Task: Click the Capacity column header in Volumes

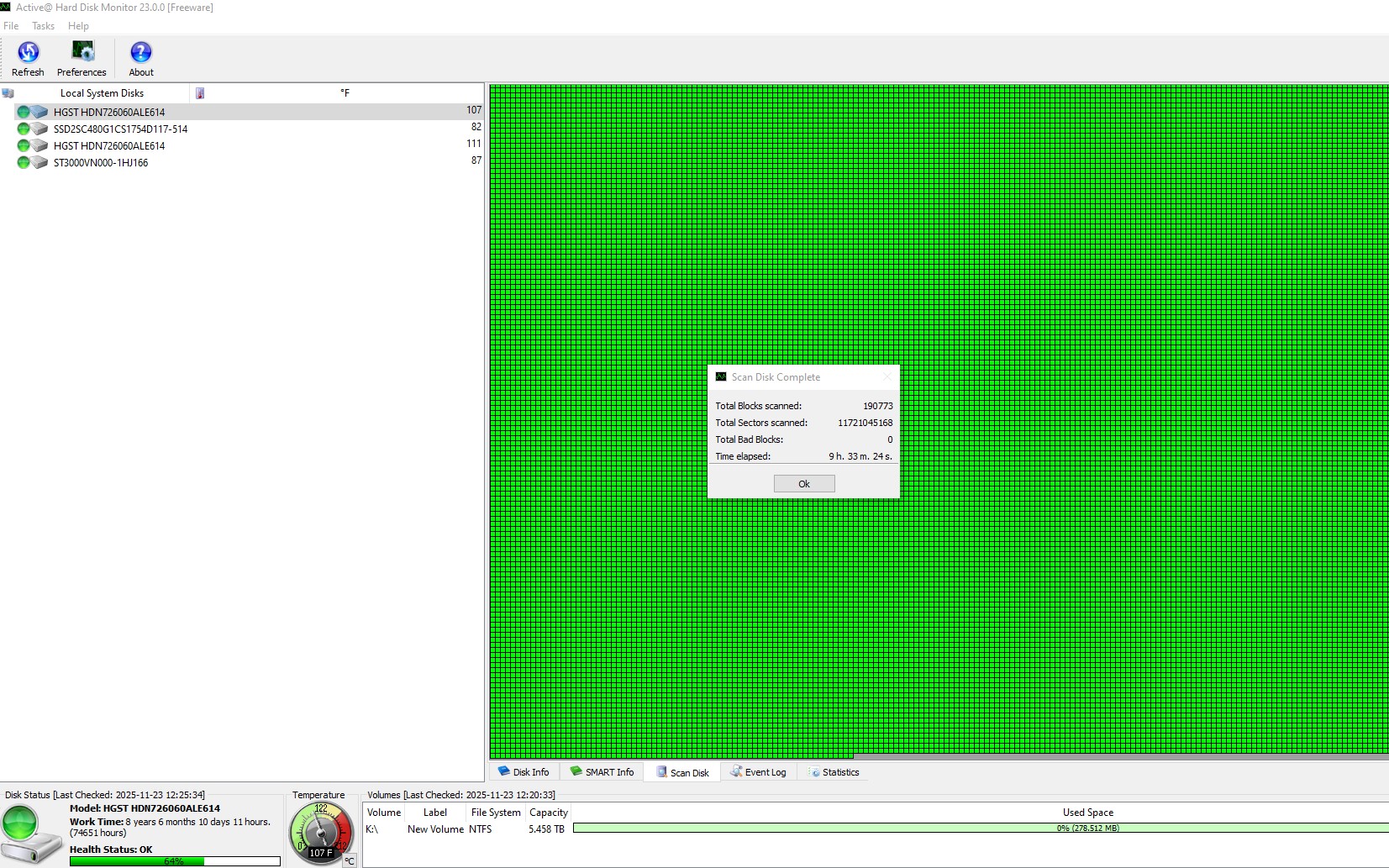Action: coord(549,813)
